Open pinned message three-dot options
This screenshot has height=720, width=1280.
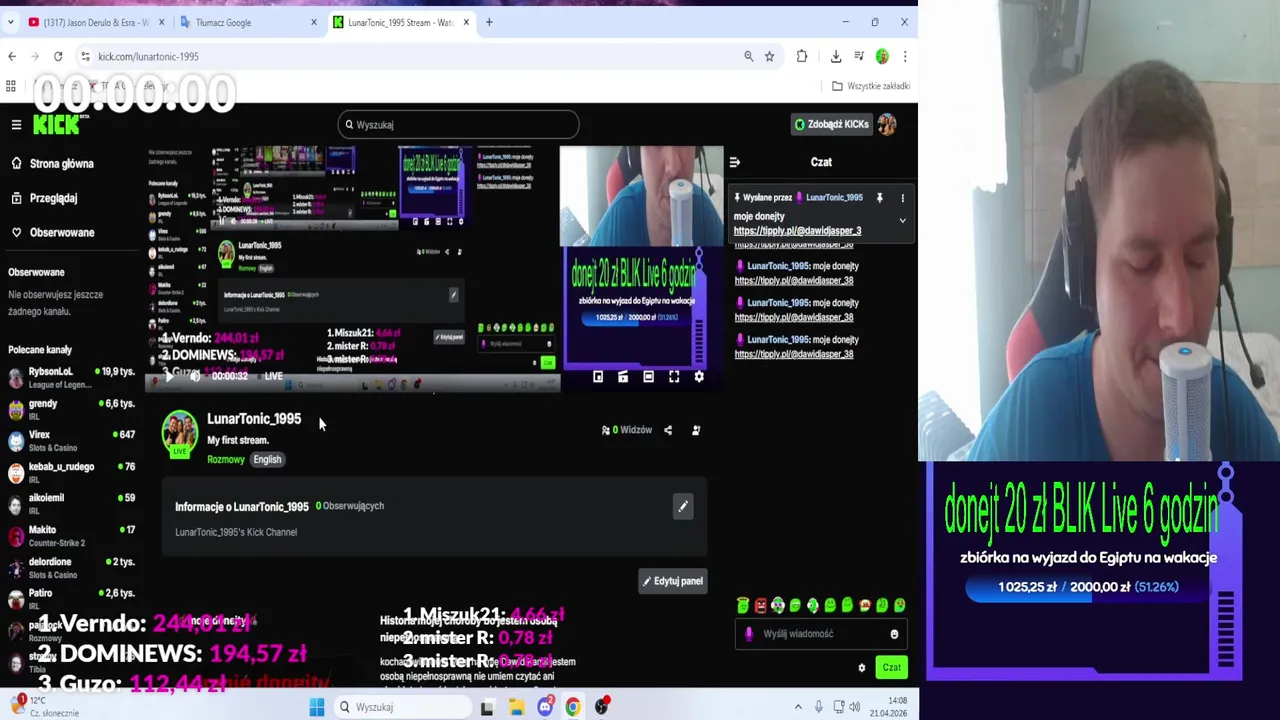[x=902, y=198]
